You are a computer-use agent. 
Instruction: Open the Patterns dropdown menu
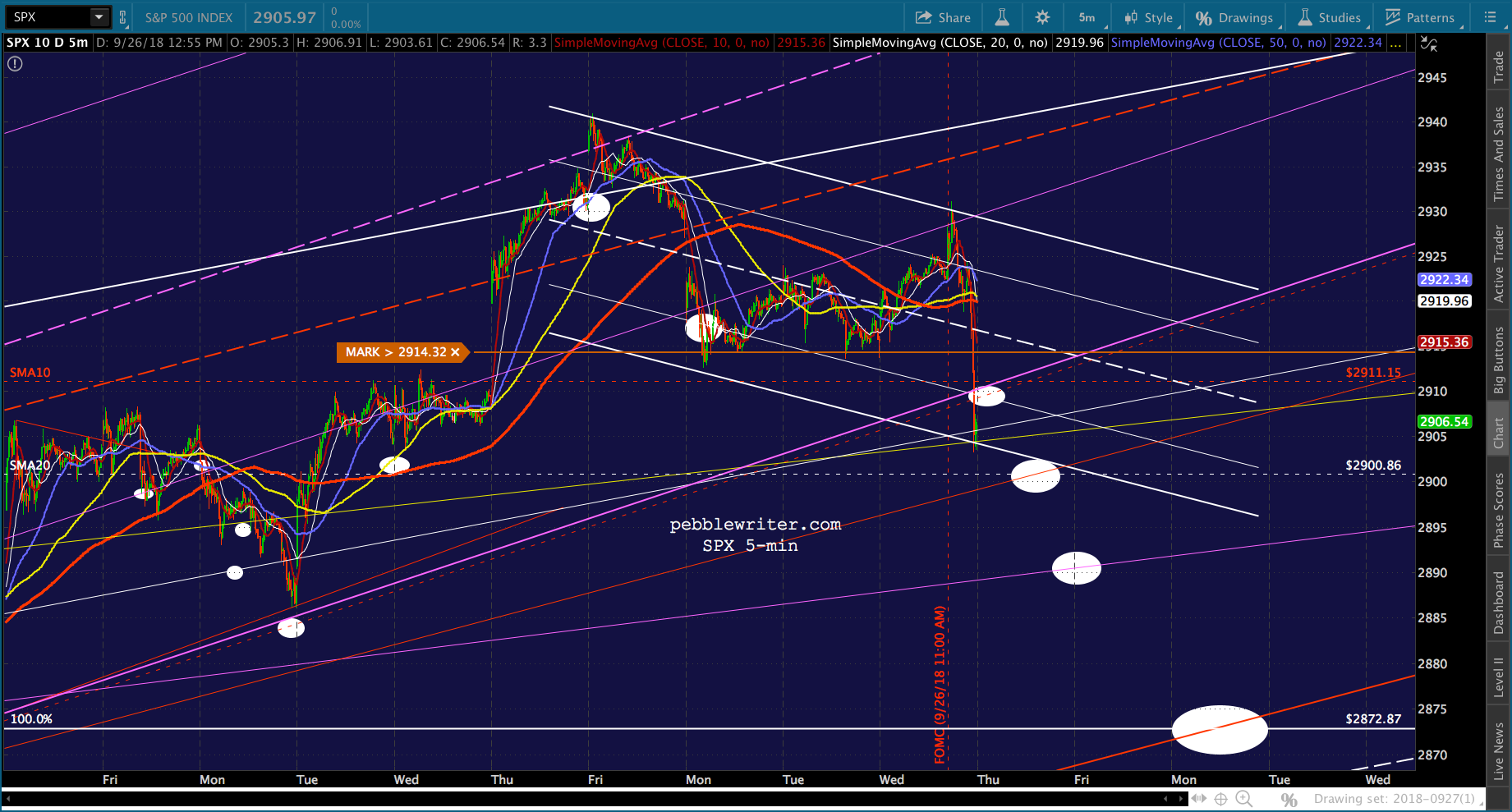click(1421, 17)
